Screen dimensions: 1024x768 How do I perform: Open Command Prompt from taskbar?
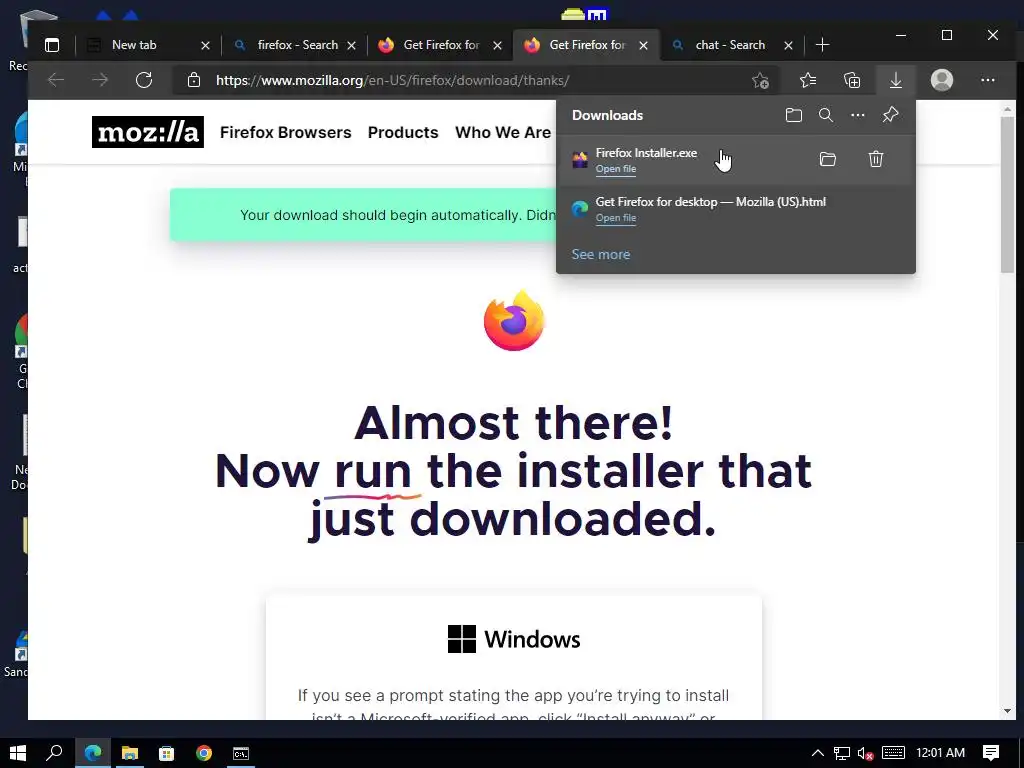click(241, 753)
